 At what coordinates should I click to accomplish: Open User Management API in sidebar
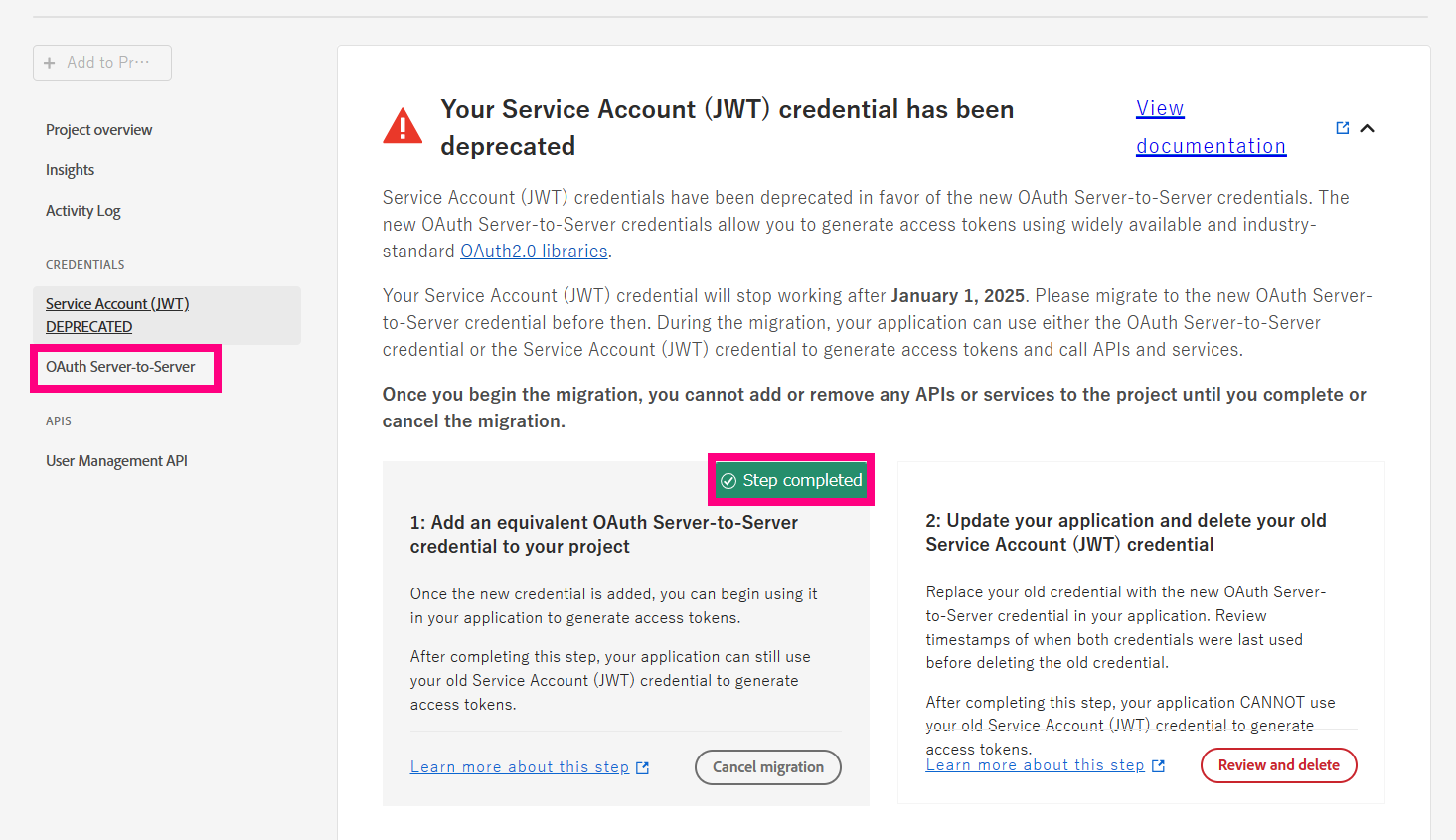117,461
